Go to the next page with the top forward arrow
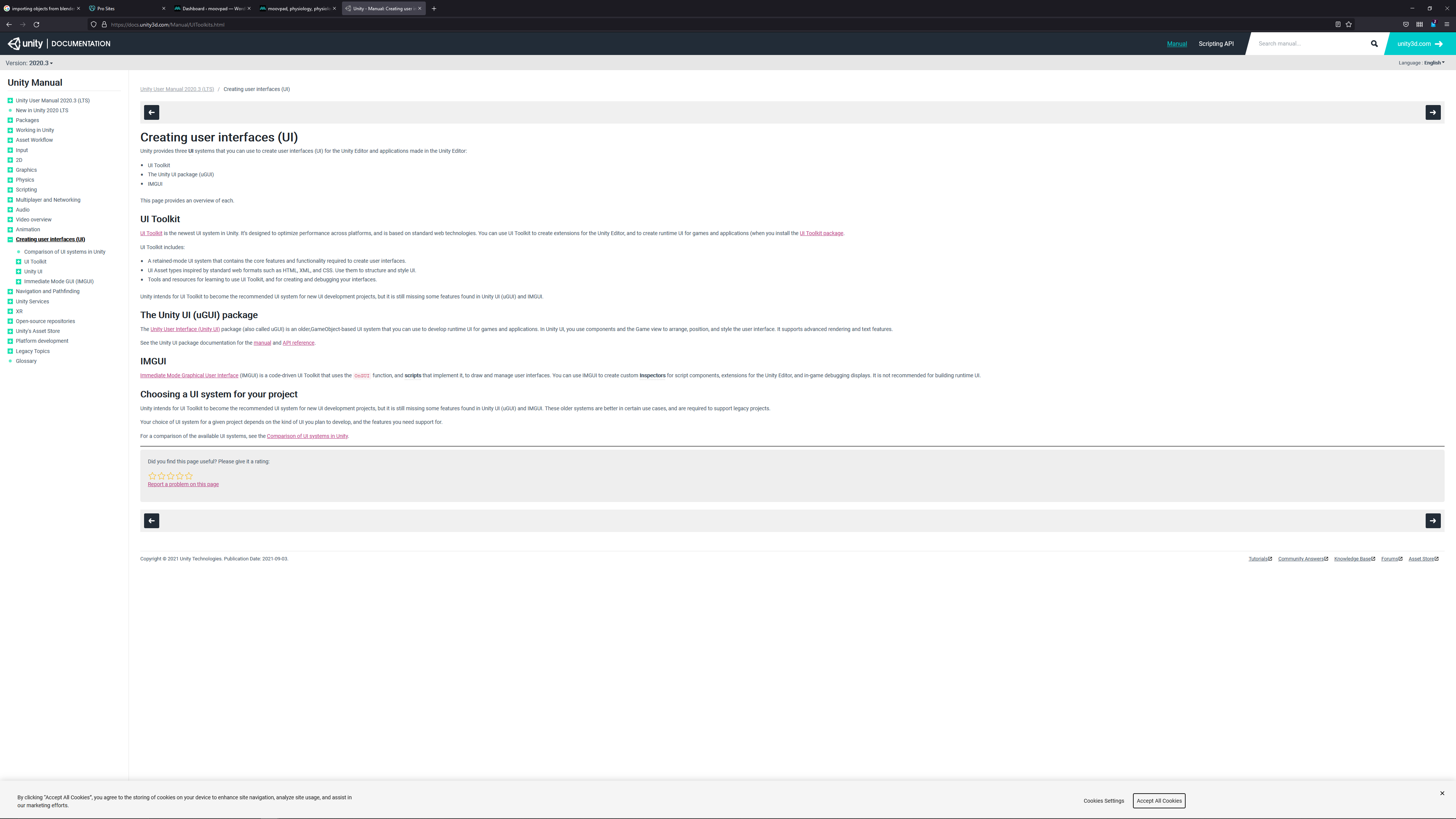The image size is (1456, 819). point(1433,113)
